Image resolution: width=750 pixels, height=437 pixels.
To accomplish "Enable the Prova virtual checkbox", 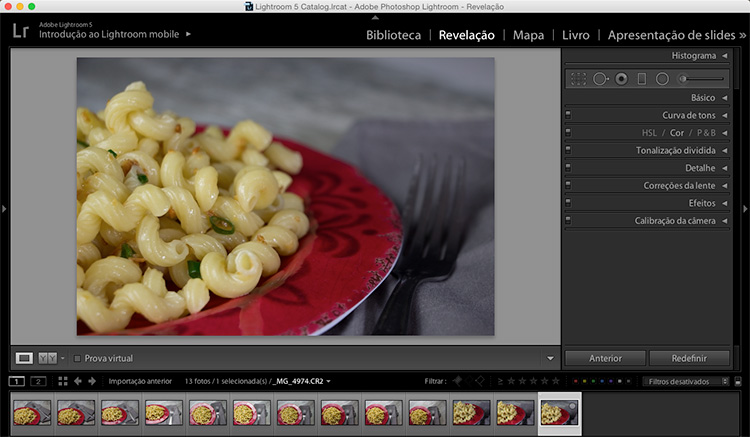I will pyautogui.click(x=78, y=358).
